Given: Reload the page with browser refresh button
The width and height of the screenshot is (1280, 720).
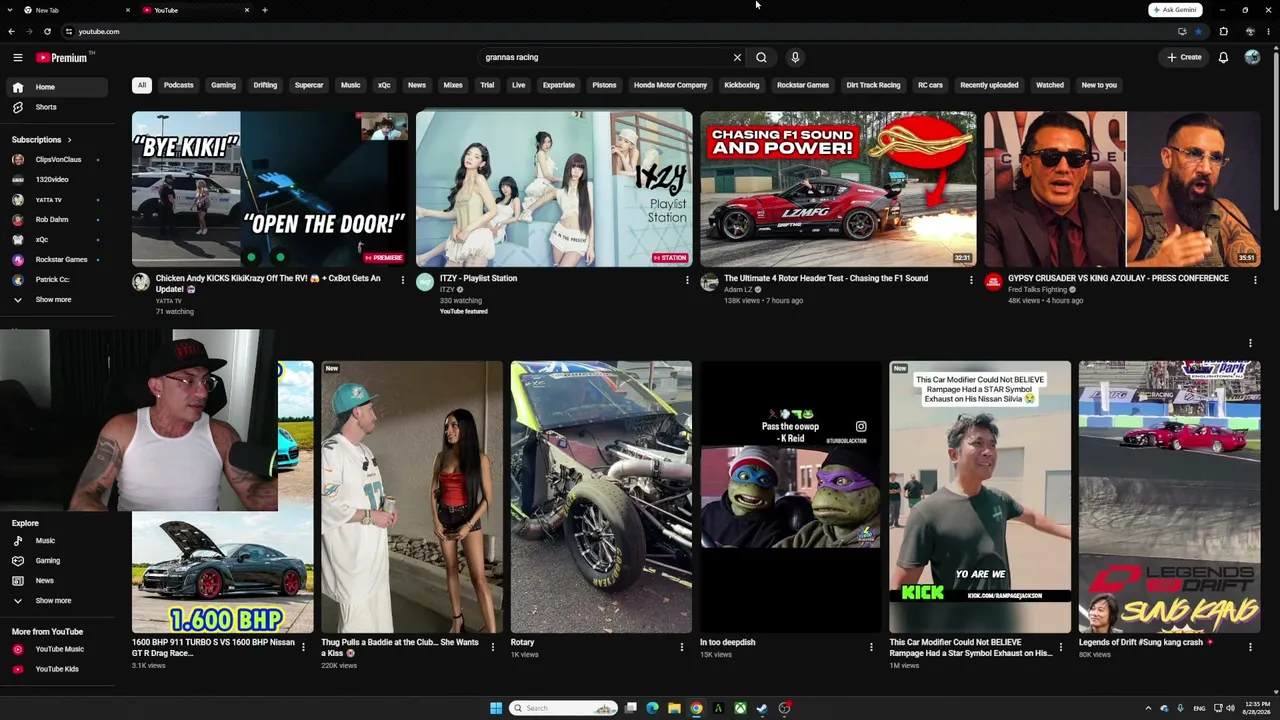Looking at the screenshot, I should tap(47, 31).
